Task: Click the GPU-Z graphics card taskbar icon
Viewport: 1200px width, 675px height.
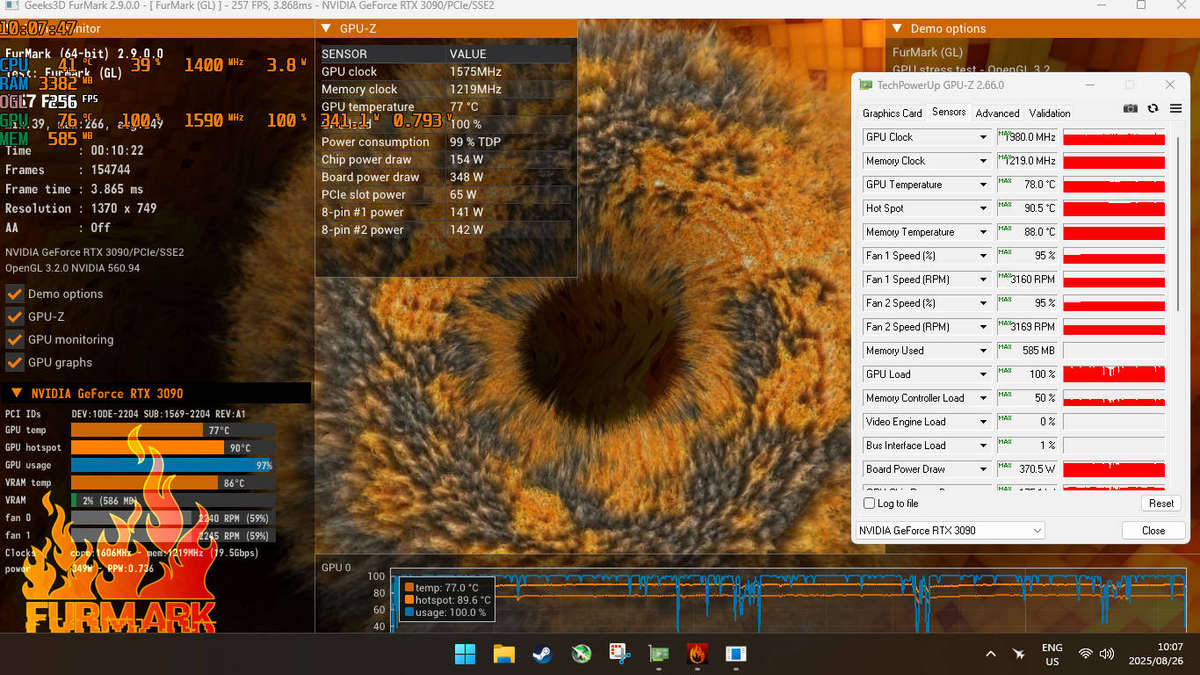Action: point(658,654)
